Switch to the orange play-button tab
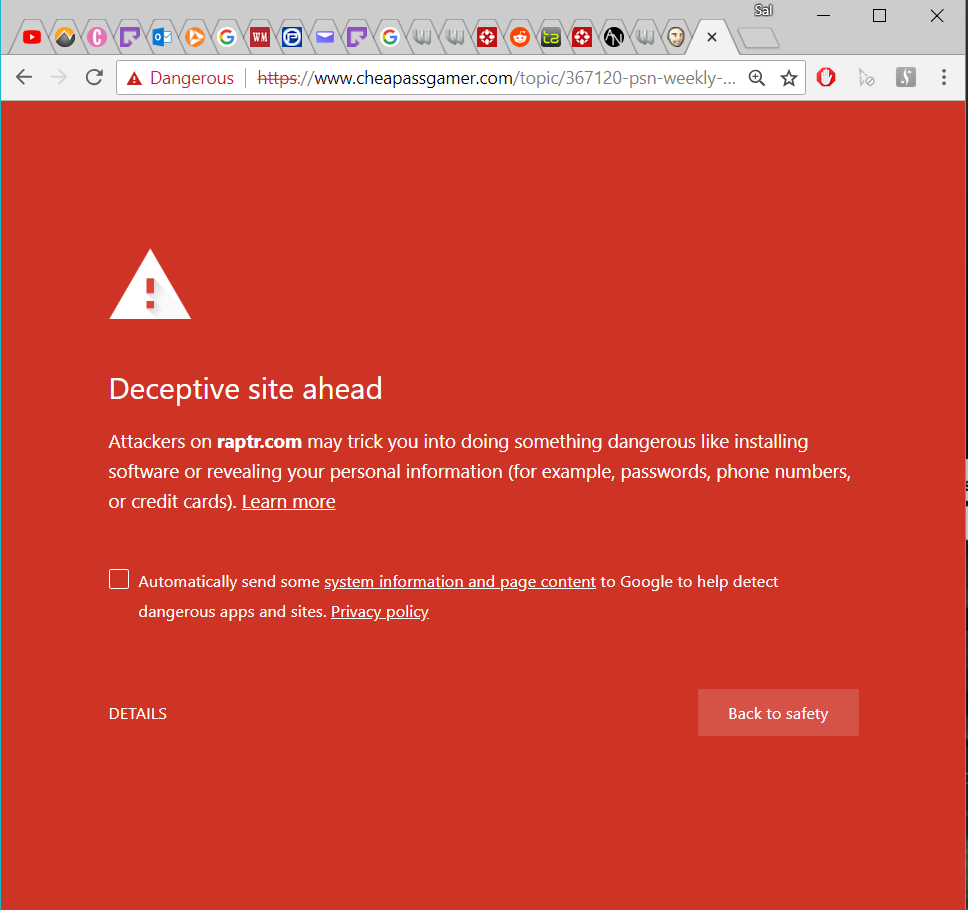The width and height of the screenshot is (968, 910). coord(194,38)
